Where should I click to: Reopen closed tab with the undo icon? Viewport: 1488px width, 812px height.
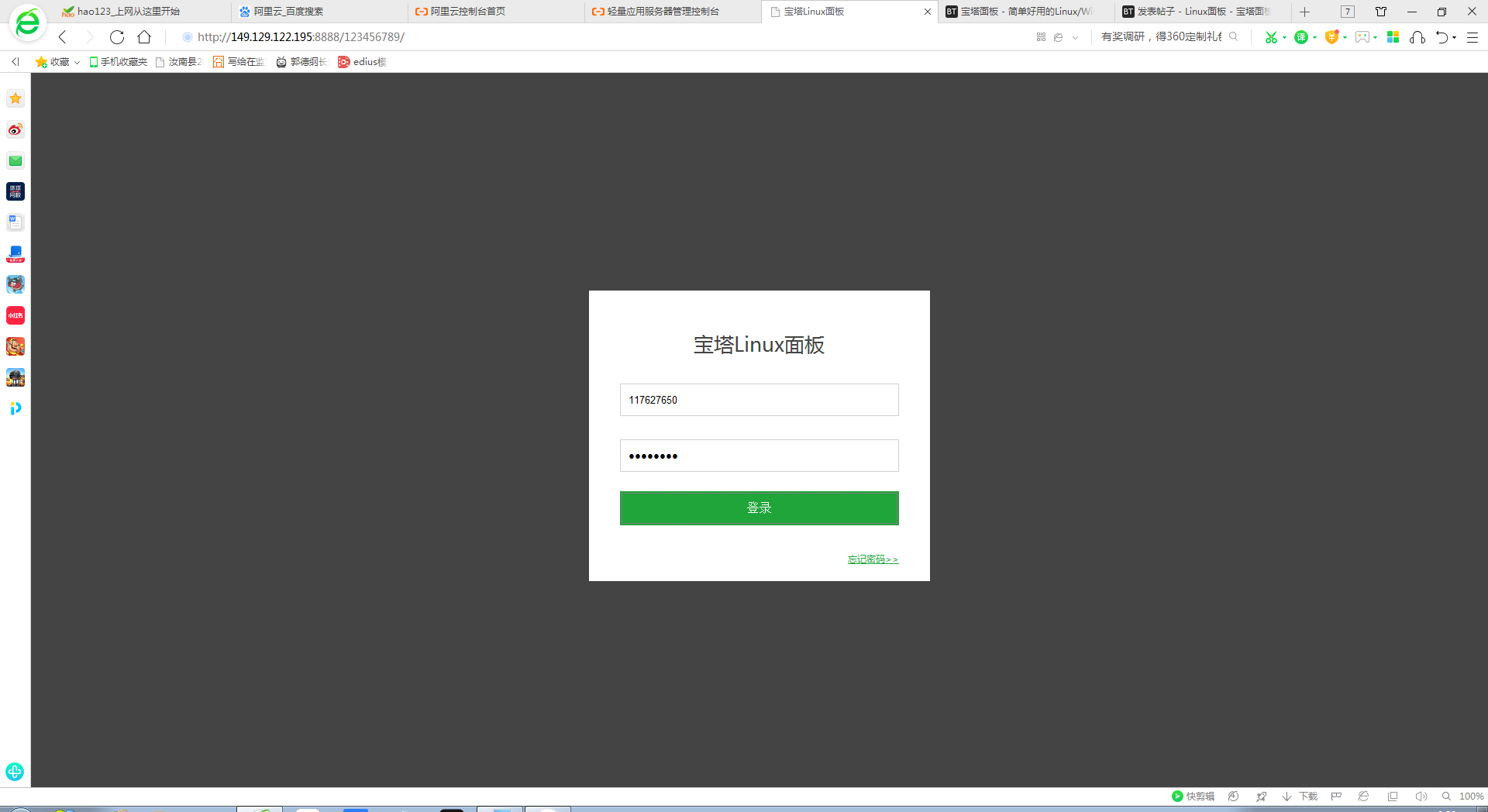pyautogui.click(x=1441, y=36)
